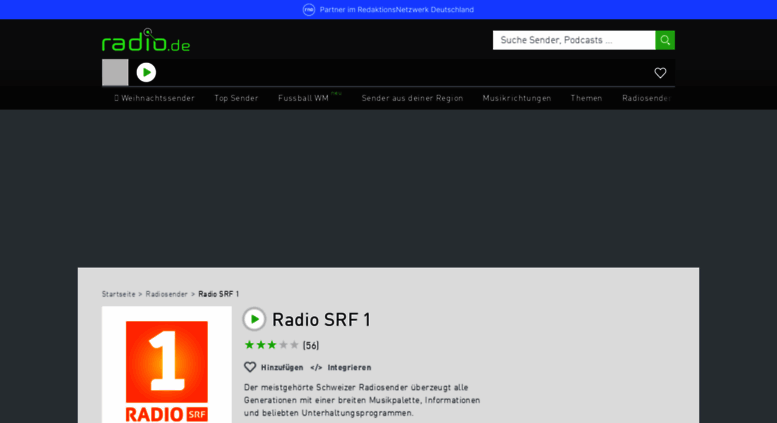Open the Radiosender menu item in the navigation
Viewport: 777px width, 423px height.
[647, 98]
